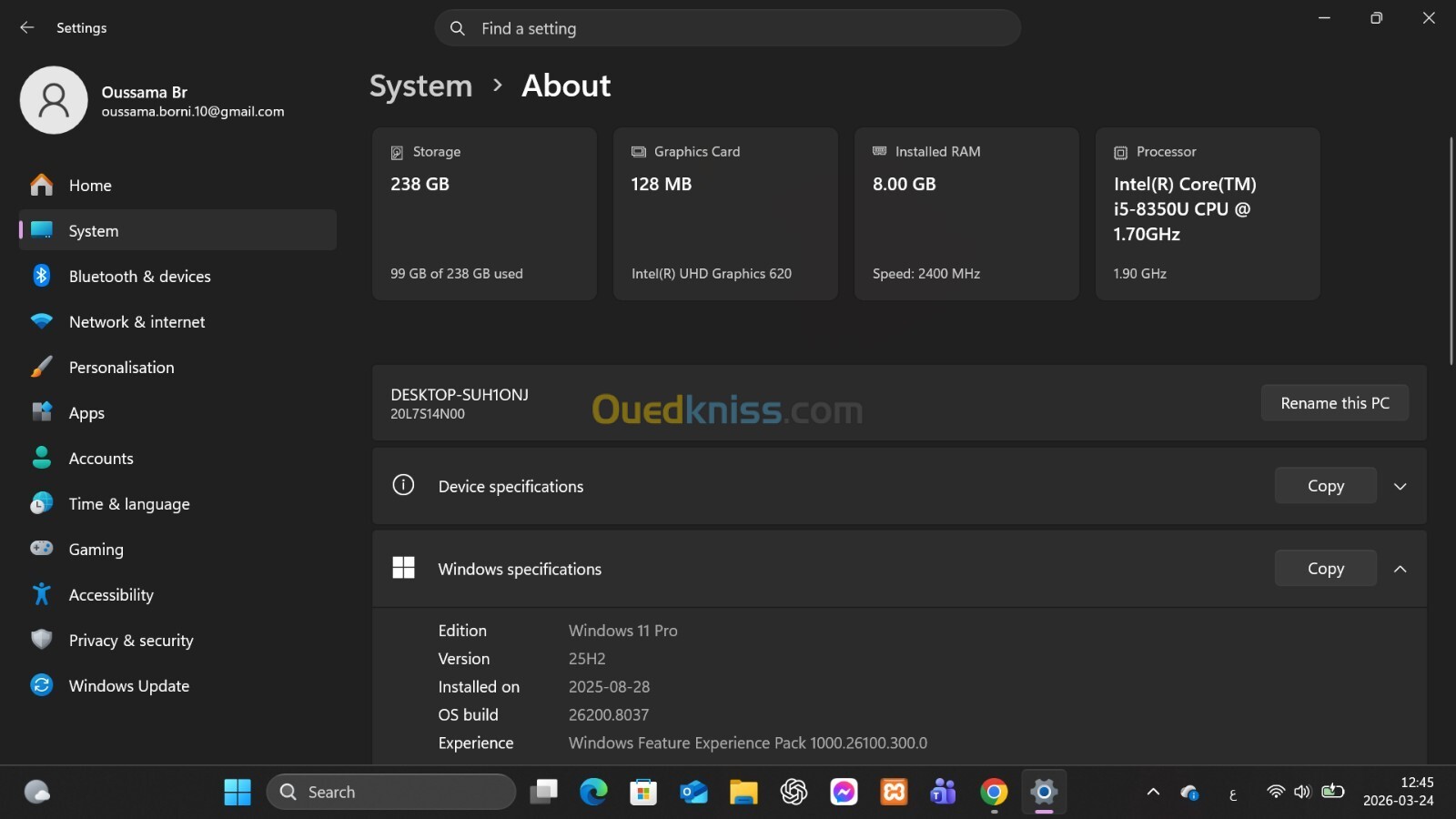Open ChatGPT from the taskbar
Image resolution: width=1456 pixels, height=819 pixels.
point(794,793)
